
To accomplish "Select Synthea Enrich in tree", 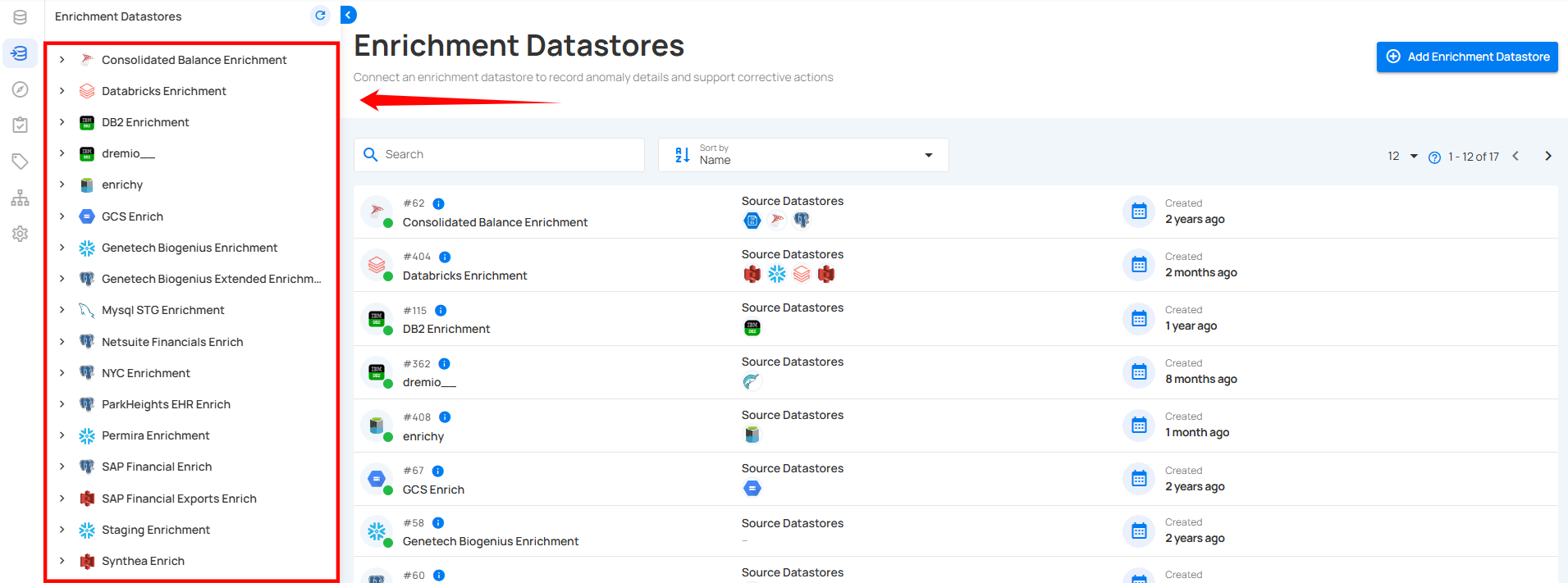I will click(143, 561).
